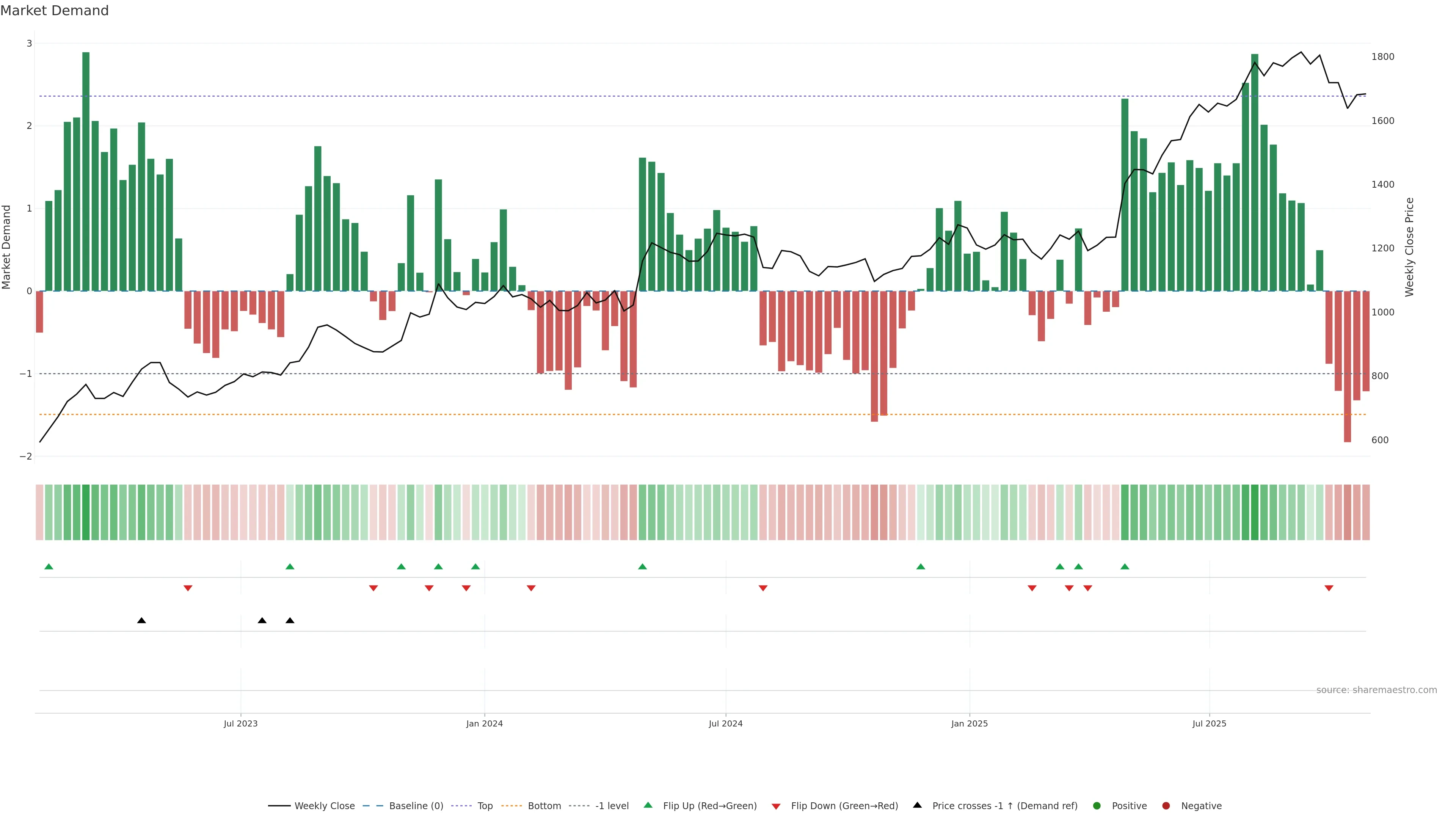Click the sharemaestro.com source text
The width and height of the screenshot is (1456, 819).
[1376, 690]
